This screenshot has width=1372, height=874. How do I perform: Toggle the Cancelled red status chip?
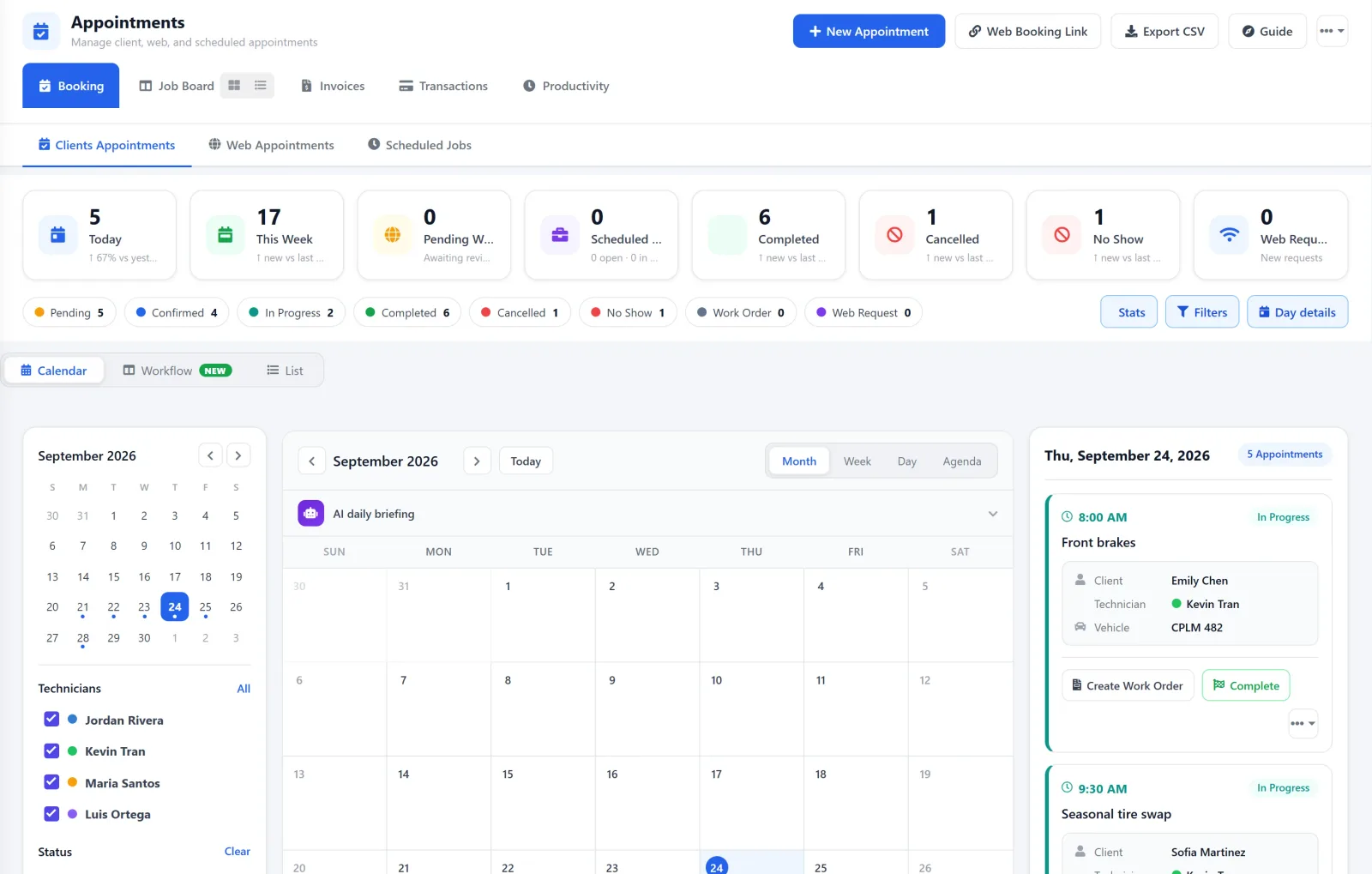coord(521,312)
